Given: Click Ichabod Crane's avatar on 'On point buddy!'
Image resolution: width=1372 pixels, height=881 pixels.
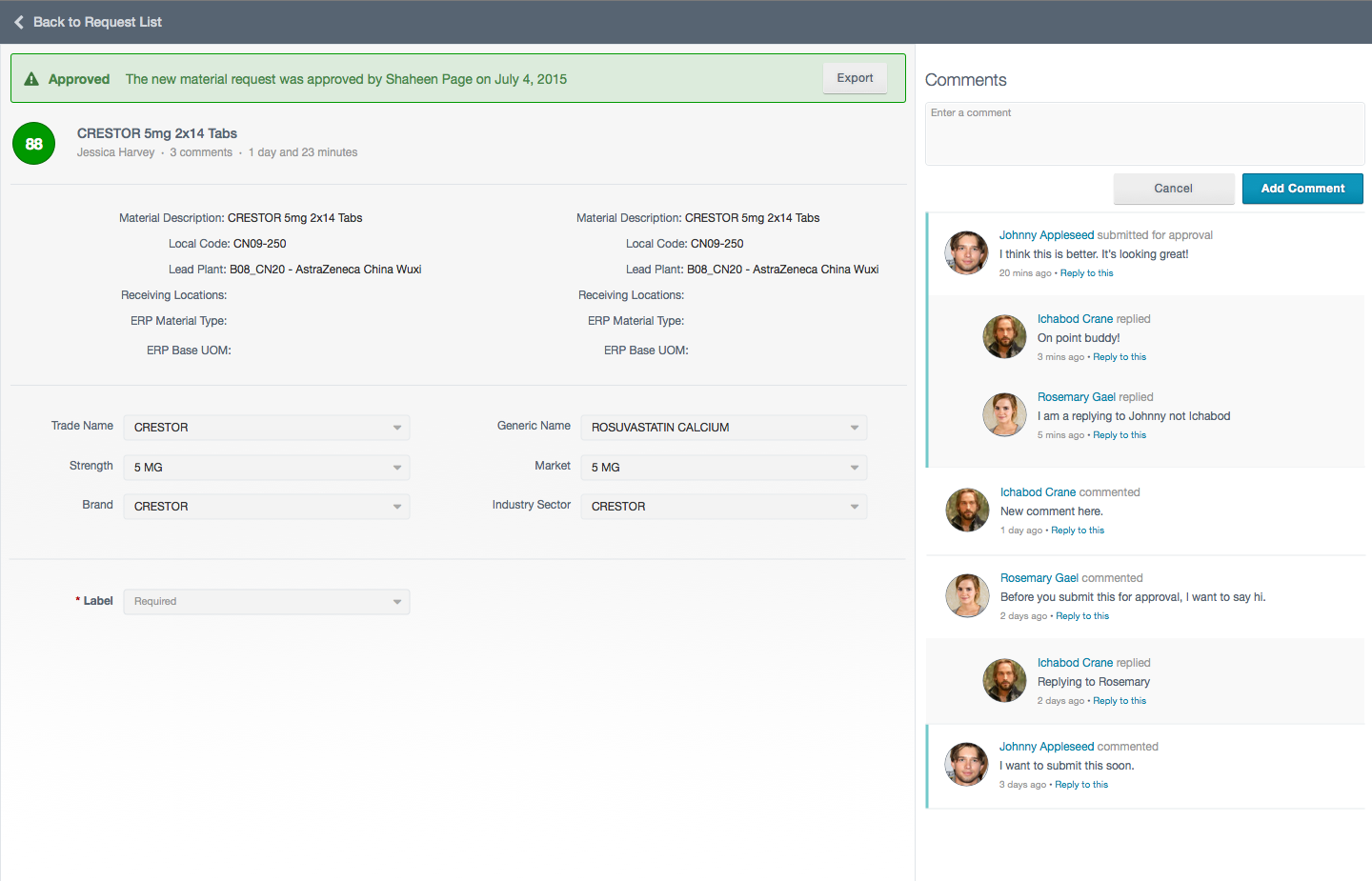Looking at the screenshot, I should [x=1004, y=337].
